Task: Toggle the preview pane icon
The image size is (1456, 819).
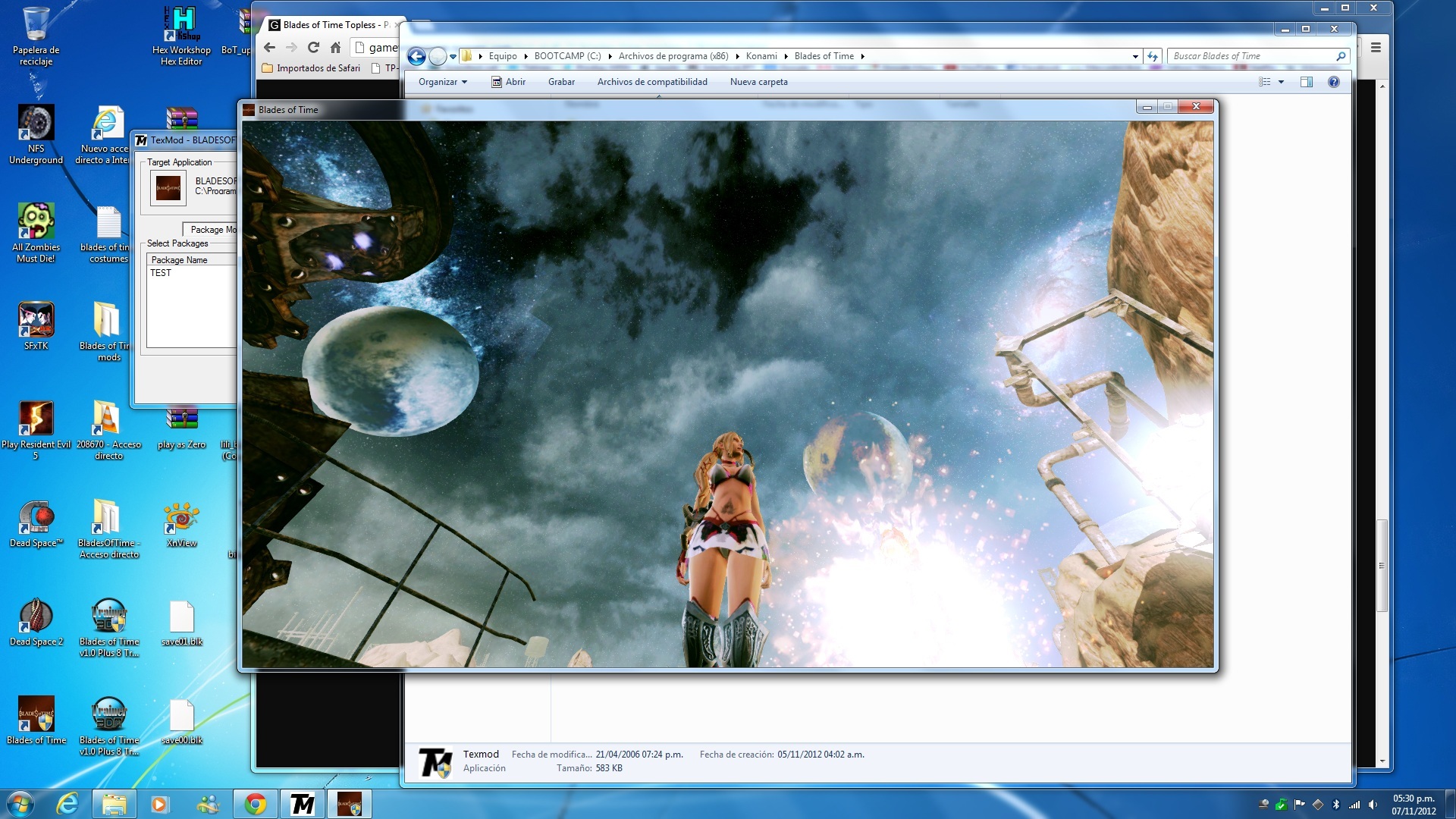Action: tap(1306, 82)
